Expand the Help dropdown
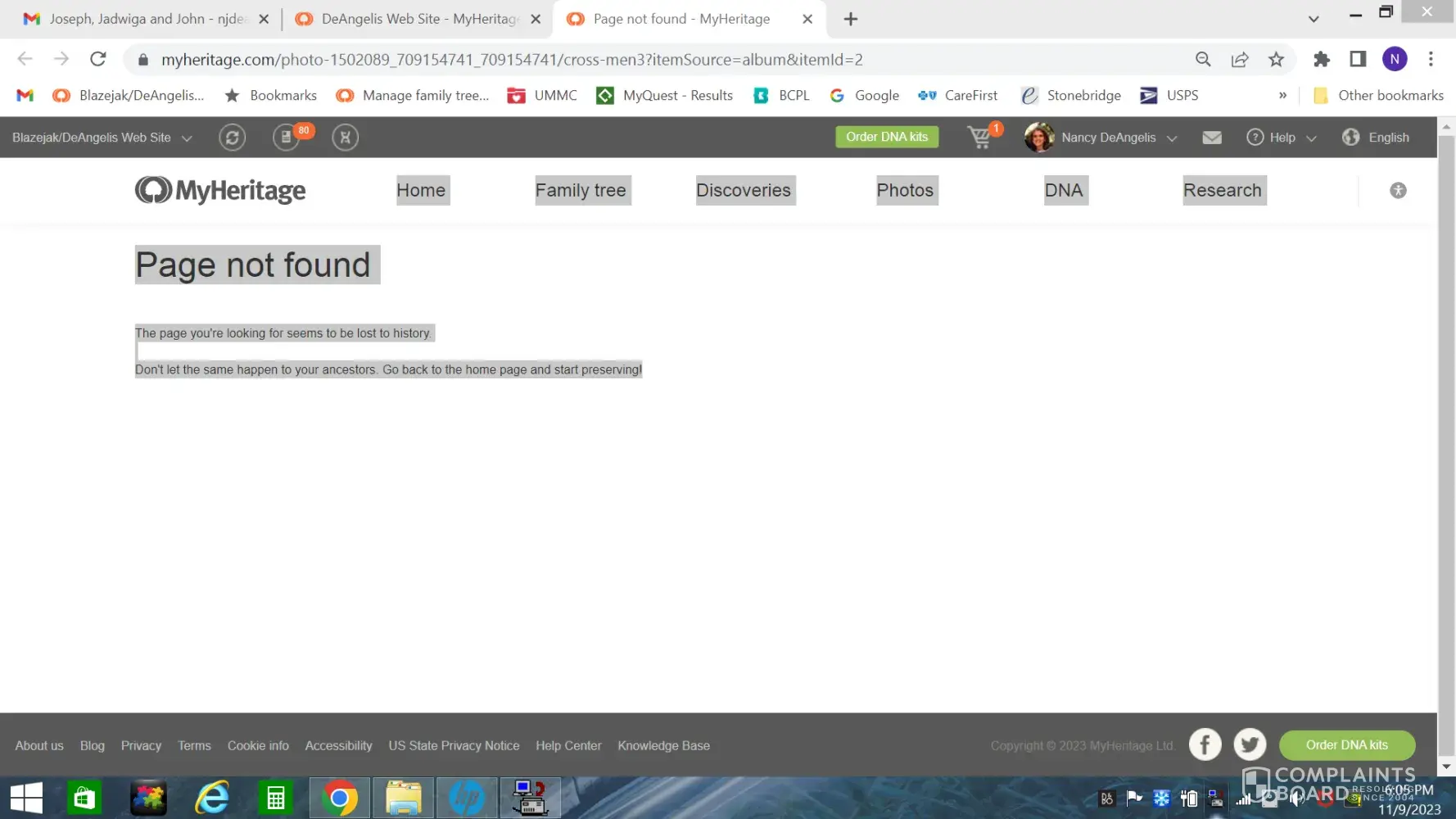1456x819 pixels. pyautogui.click(x=1282, y=138)
